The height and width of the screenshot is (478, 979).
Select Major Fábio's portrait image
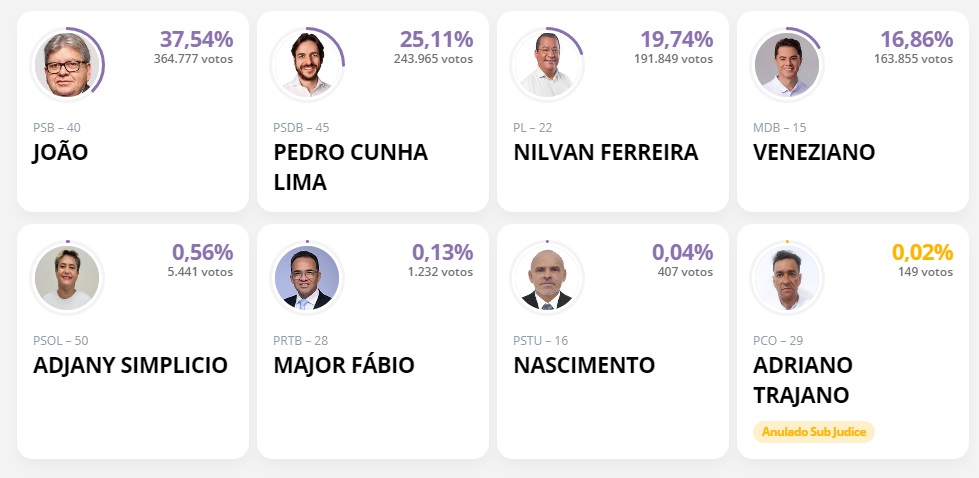[307, 278]
